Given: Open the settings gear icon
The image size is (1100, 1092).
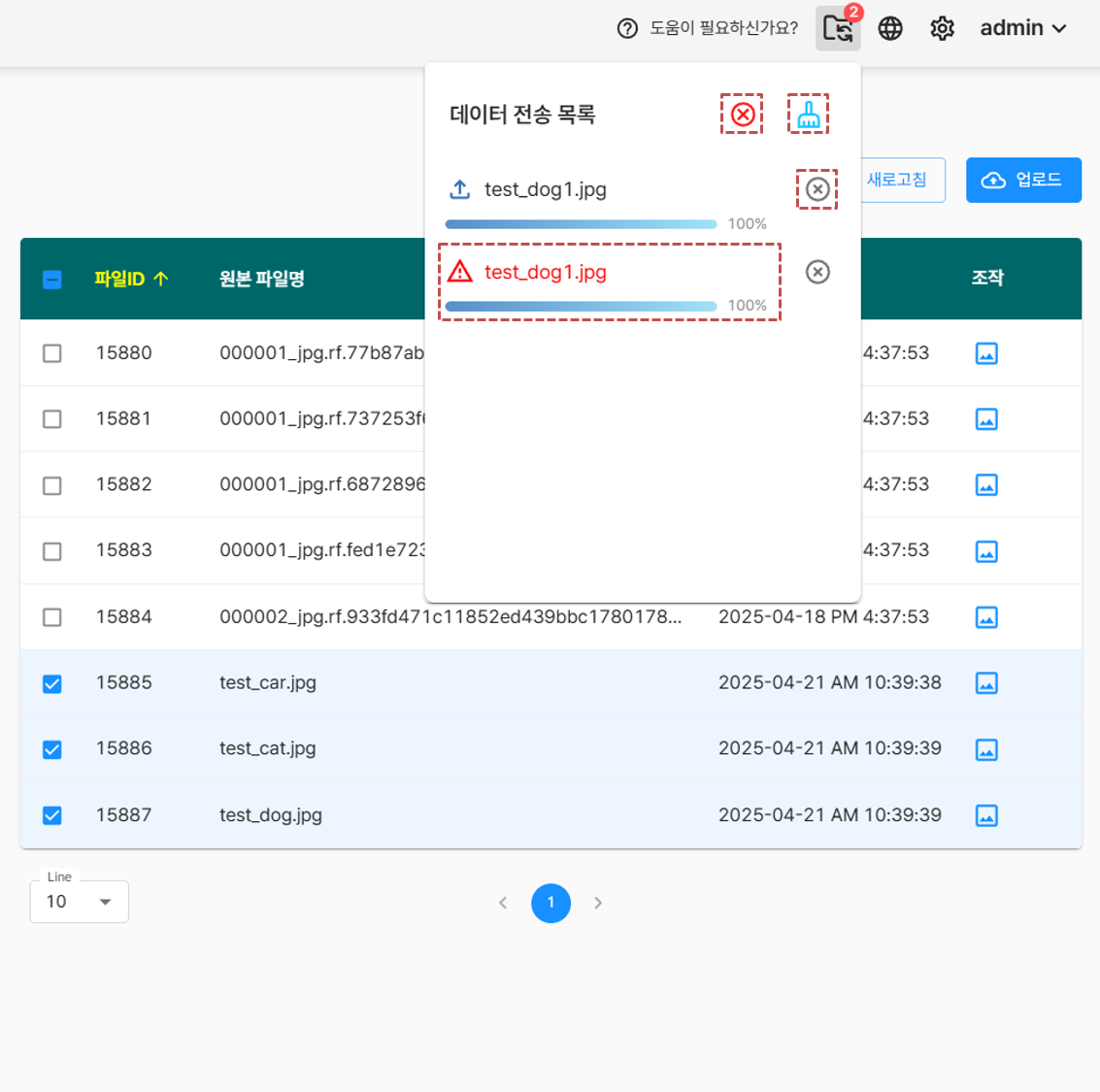Looking at the screenshot, I should (942, 29).
